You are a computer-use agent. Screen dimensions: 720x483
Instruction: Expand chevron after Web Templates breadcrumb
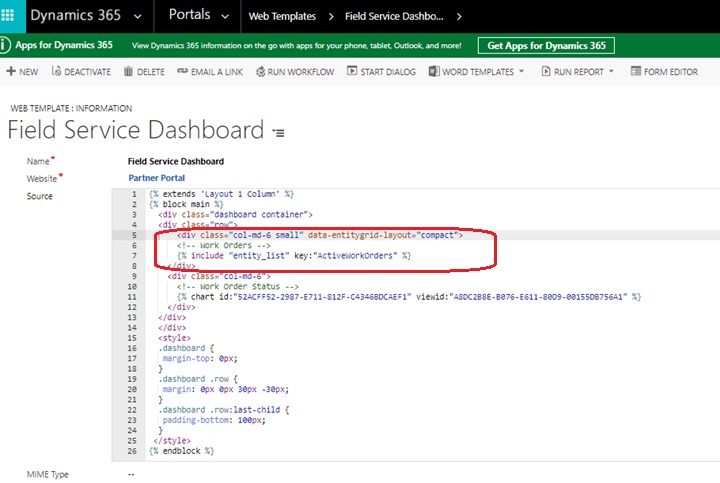click(331, 17)
